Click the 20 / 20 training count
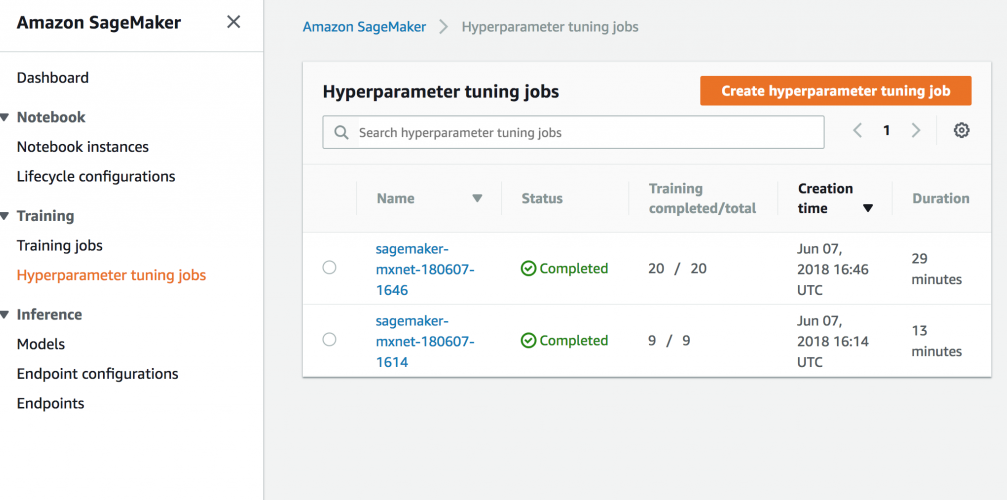The height and width of the screenshot is (500, 1007). click(x=678, y=269)
